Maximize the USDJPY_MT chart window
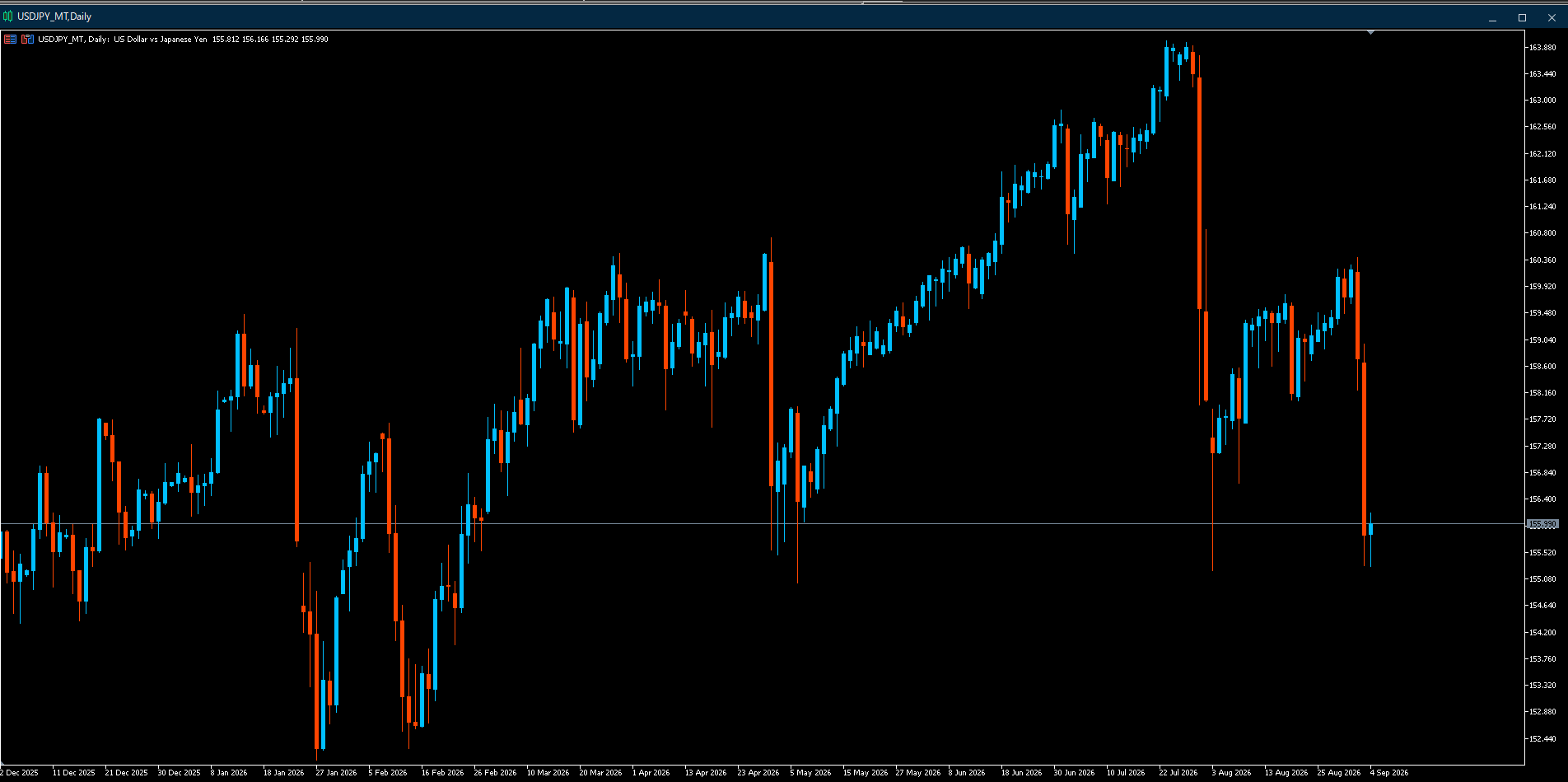1568x782 pixels. 1522,17
